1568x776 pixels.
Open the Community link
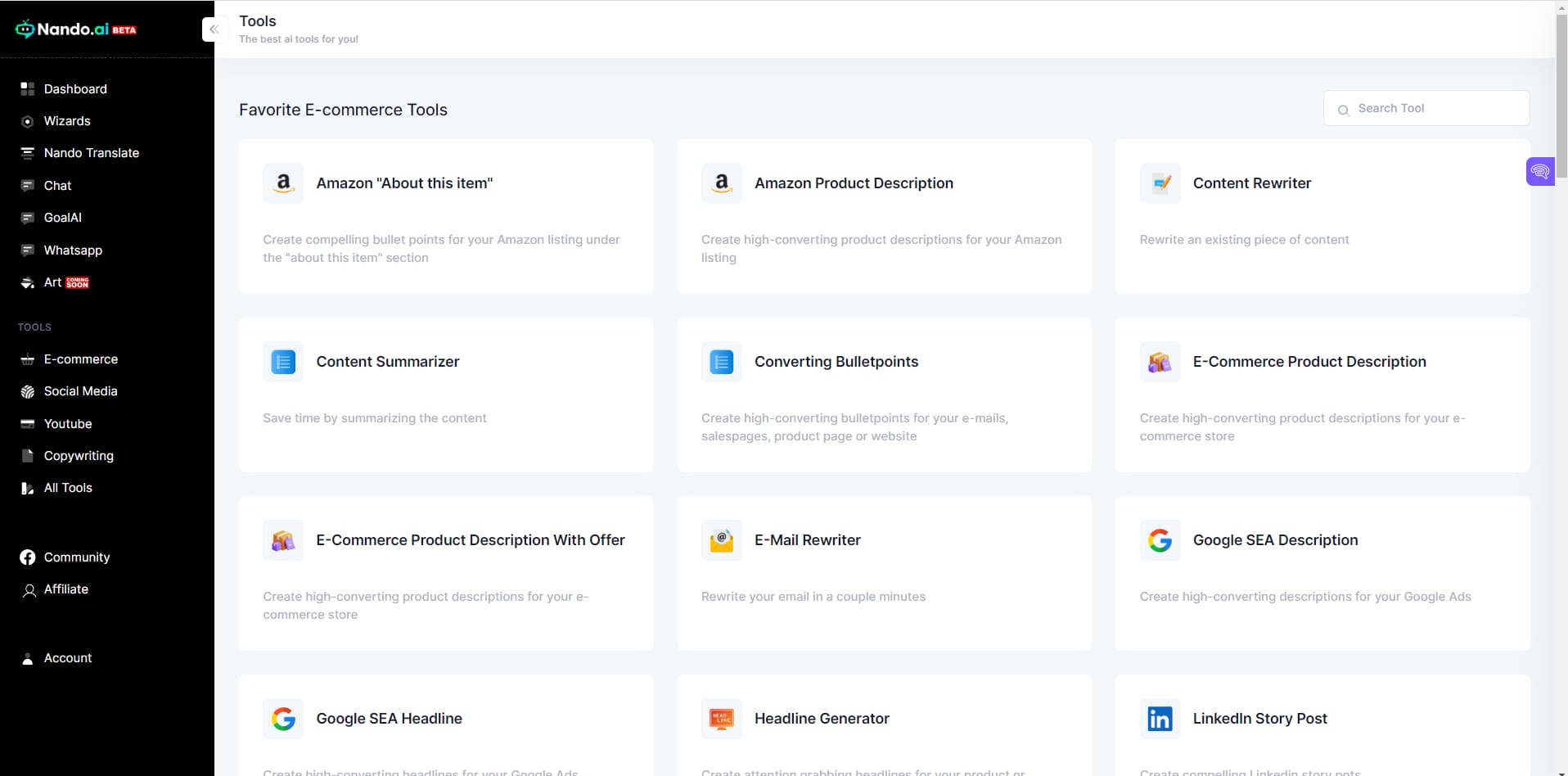click(x=77, y=557)
